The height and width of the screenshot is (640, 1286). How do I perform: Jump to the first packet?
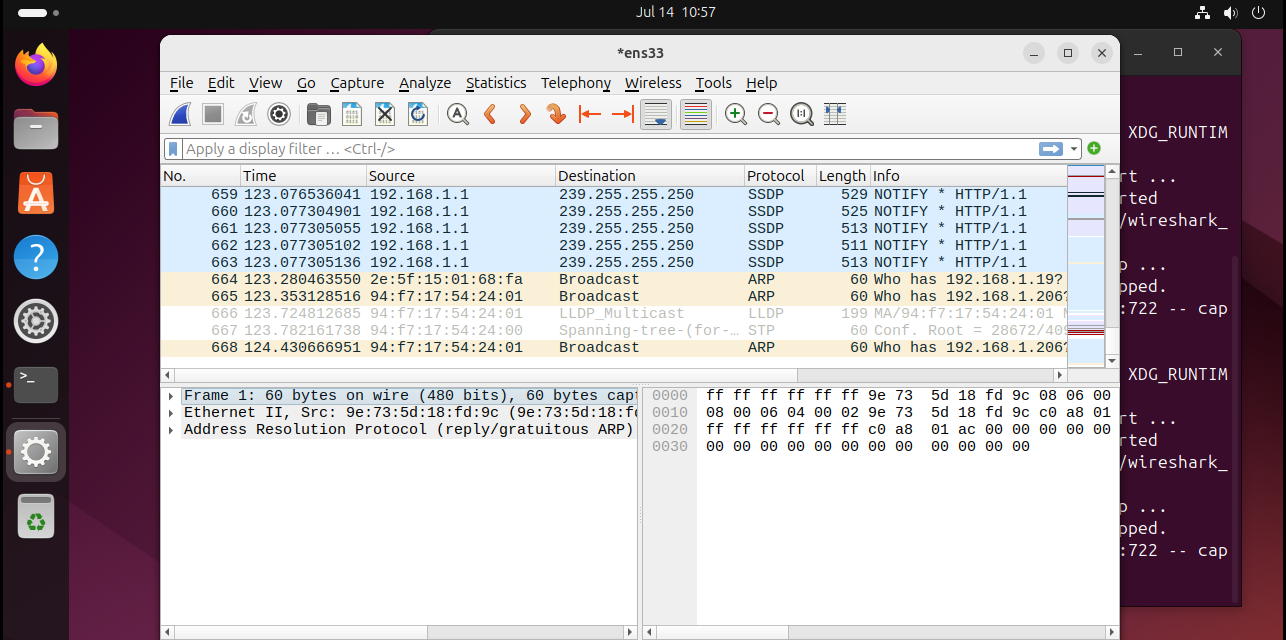click(x=590, y=114)
